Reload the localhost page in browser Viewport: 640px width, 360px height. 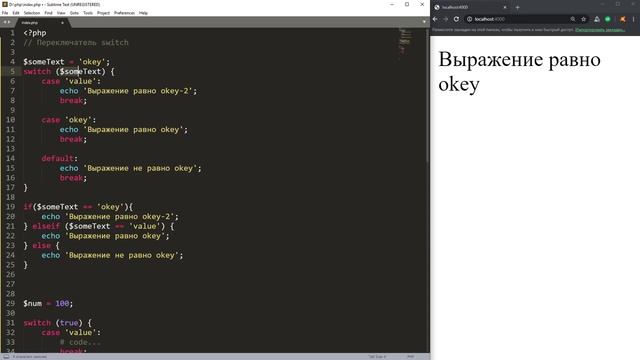456,19
